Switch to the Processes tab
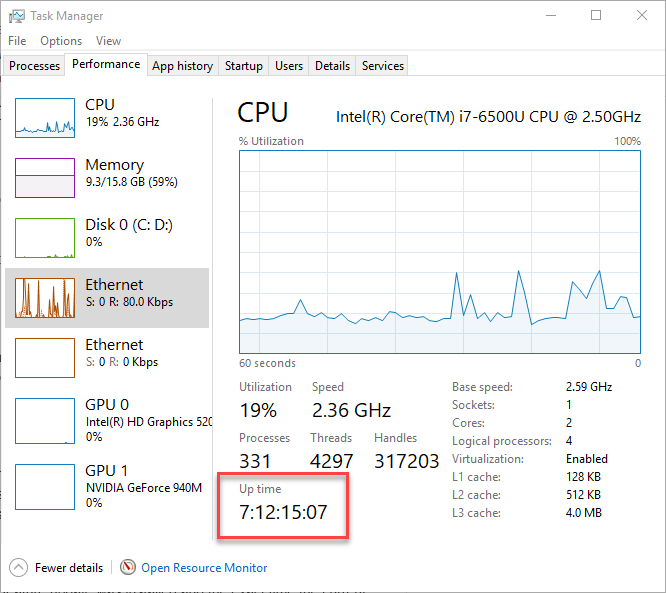 tap(35, 66)
